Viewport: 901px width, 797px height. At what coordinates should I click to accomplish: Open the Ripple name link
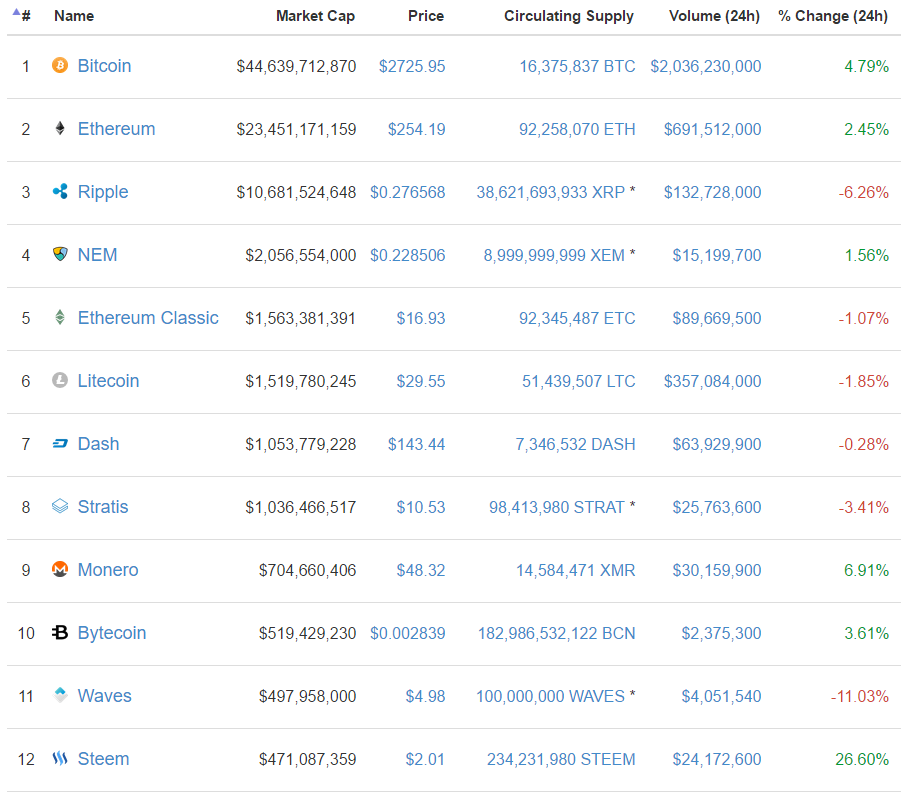[x=103, y=192]
